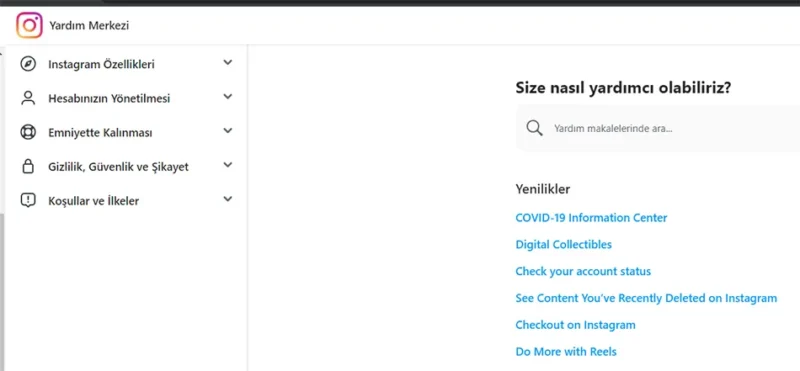Open Digital Collectibles link
Screen dimensions: 800x371
(563, 244)
